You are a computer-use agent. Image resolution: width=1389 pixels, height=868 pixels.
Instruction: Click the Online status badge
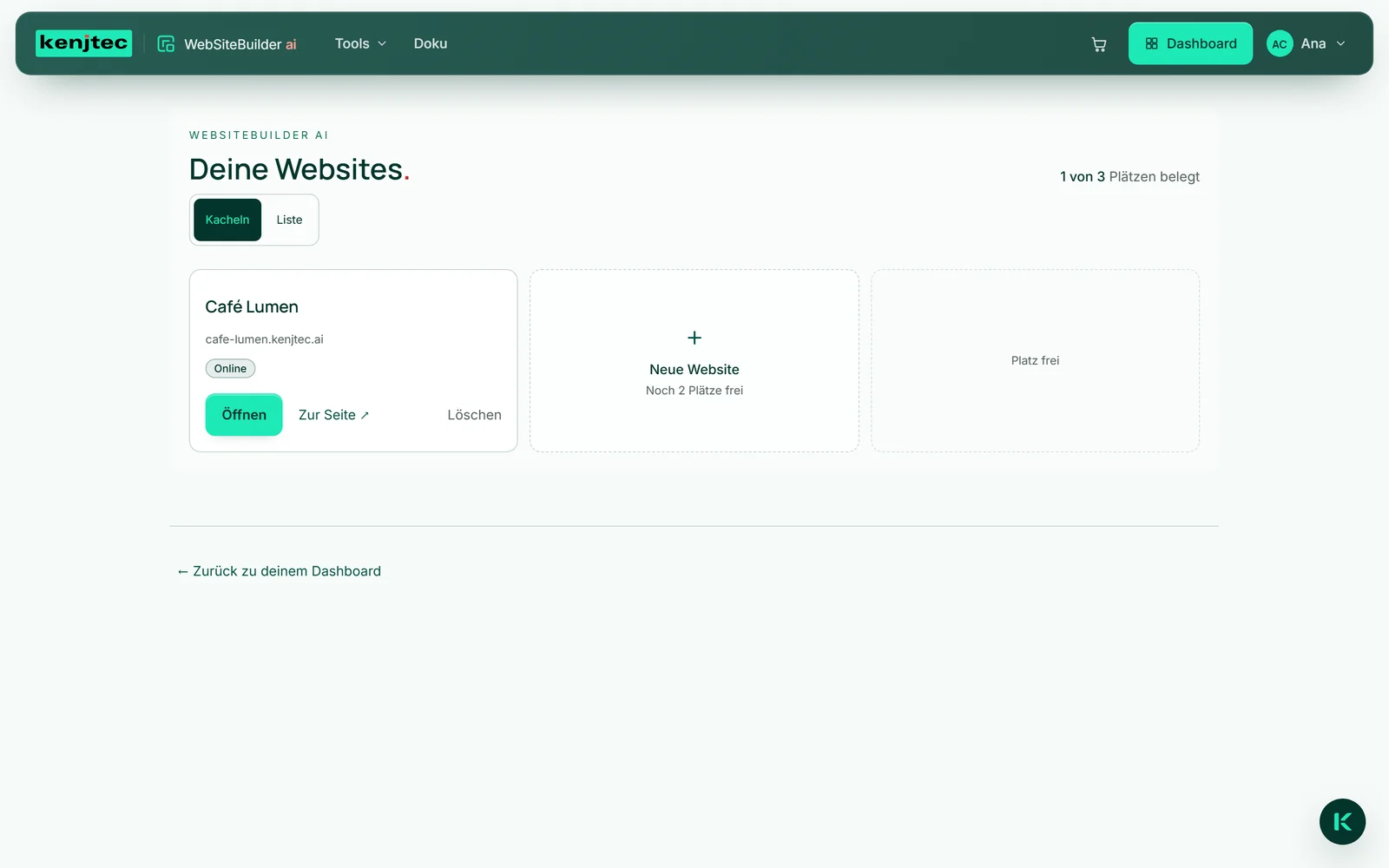(230, 368)
